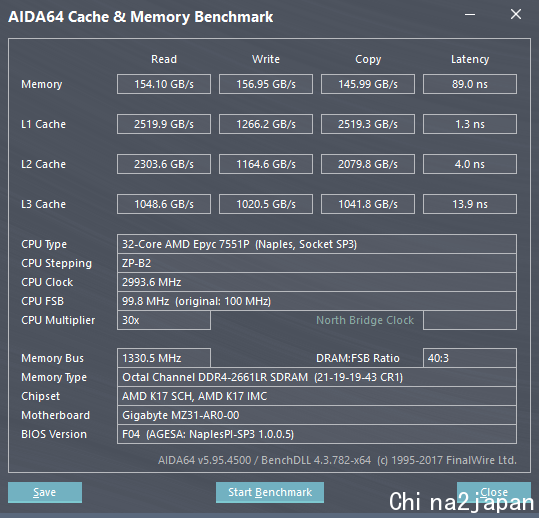The height and width of the screenshot is (518, 539).
Task: Click the Memory Copy 145.99 GB/s box
Action: (368, 84)
